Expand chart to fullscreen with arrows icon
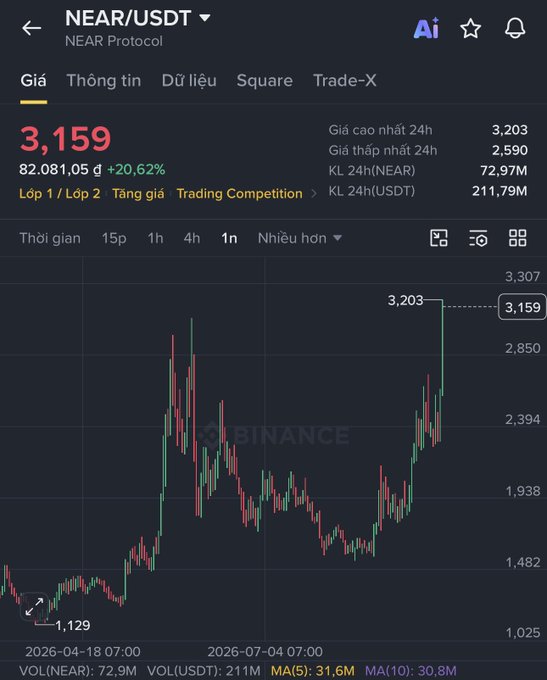This screenshot has height=680, width=547. tap(34, 606)
